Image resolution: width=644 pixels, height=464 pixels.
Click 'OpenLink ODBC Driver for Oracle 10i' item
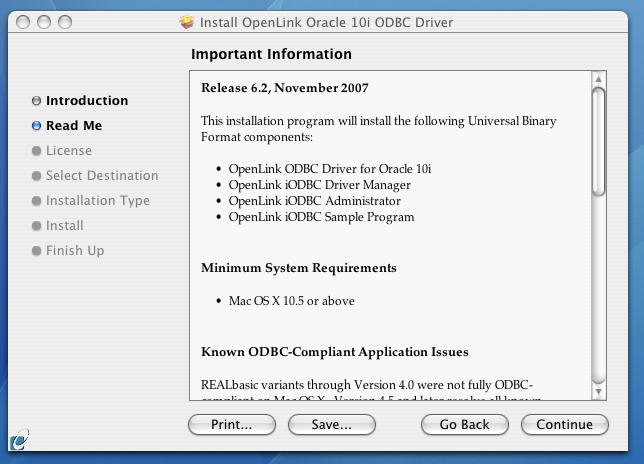[x=330, y=169]
